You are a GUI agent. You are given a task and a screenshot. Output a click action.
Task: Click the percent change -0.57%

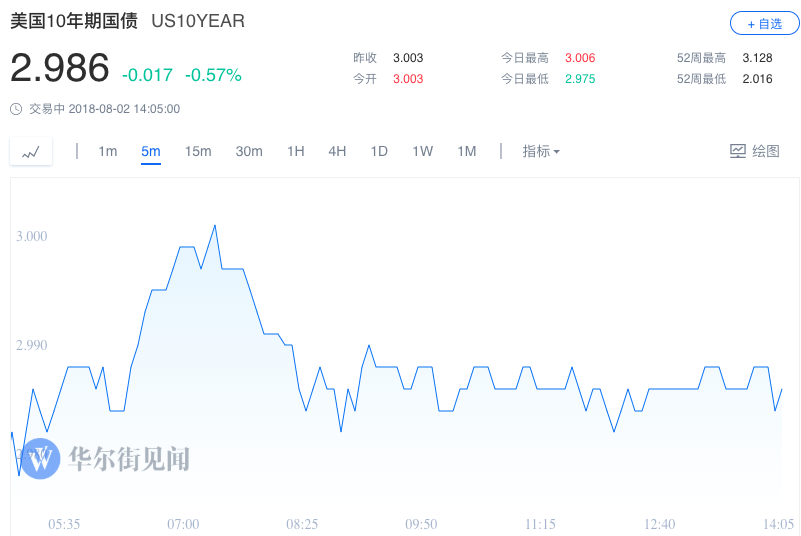[x=213, y=75]
